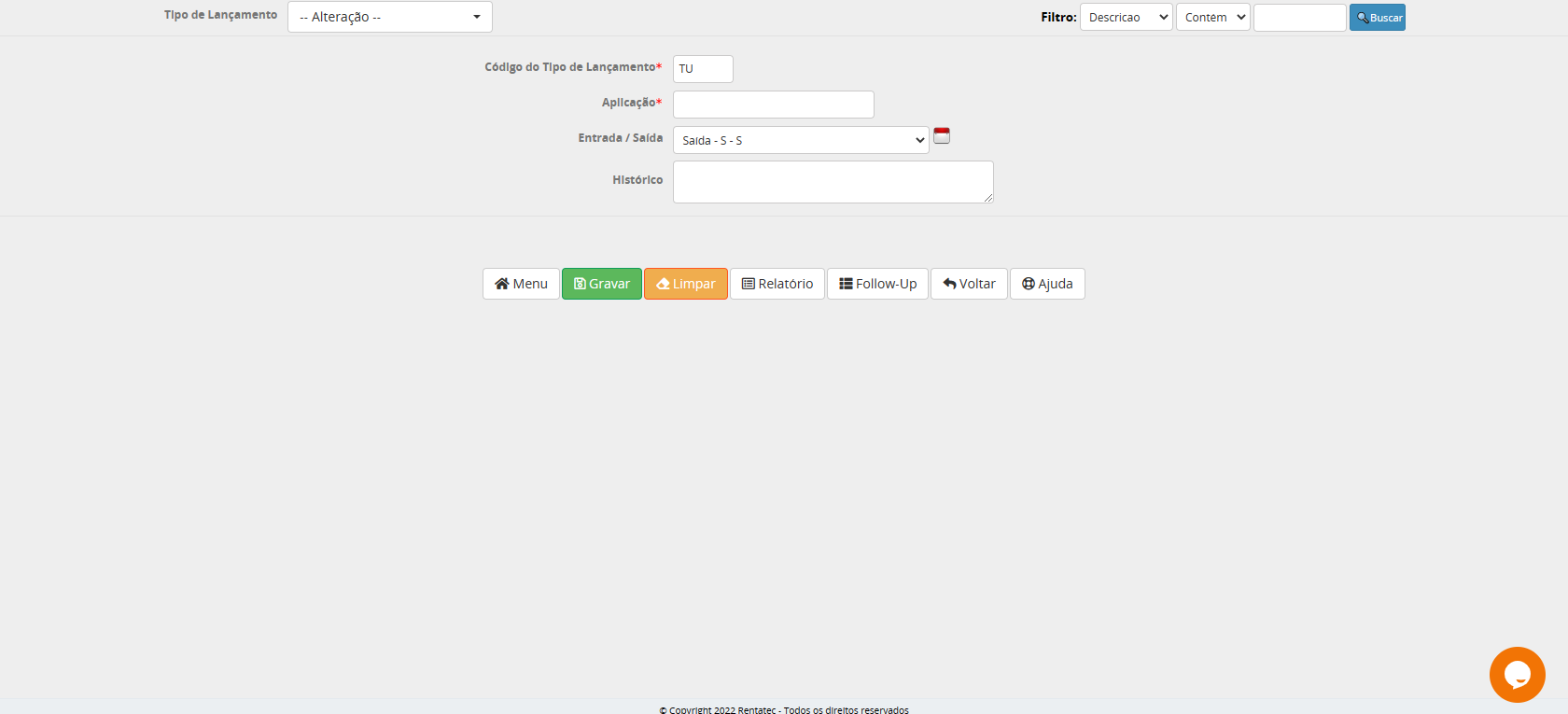Viewport: 1568px width, 714px height.
Task: Expand the Tipo de Lançamento dropdown
Action: [x=389, y=17]
